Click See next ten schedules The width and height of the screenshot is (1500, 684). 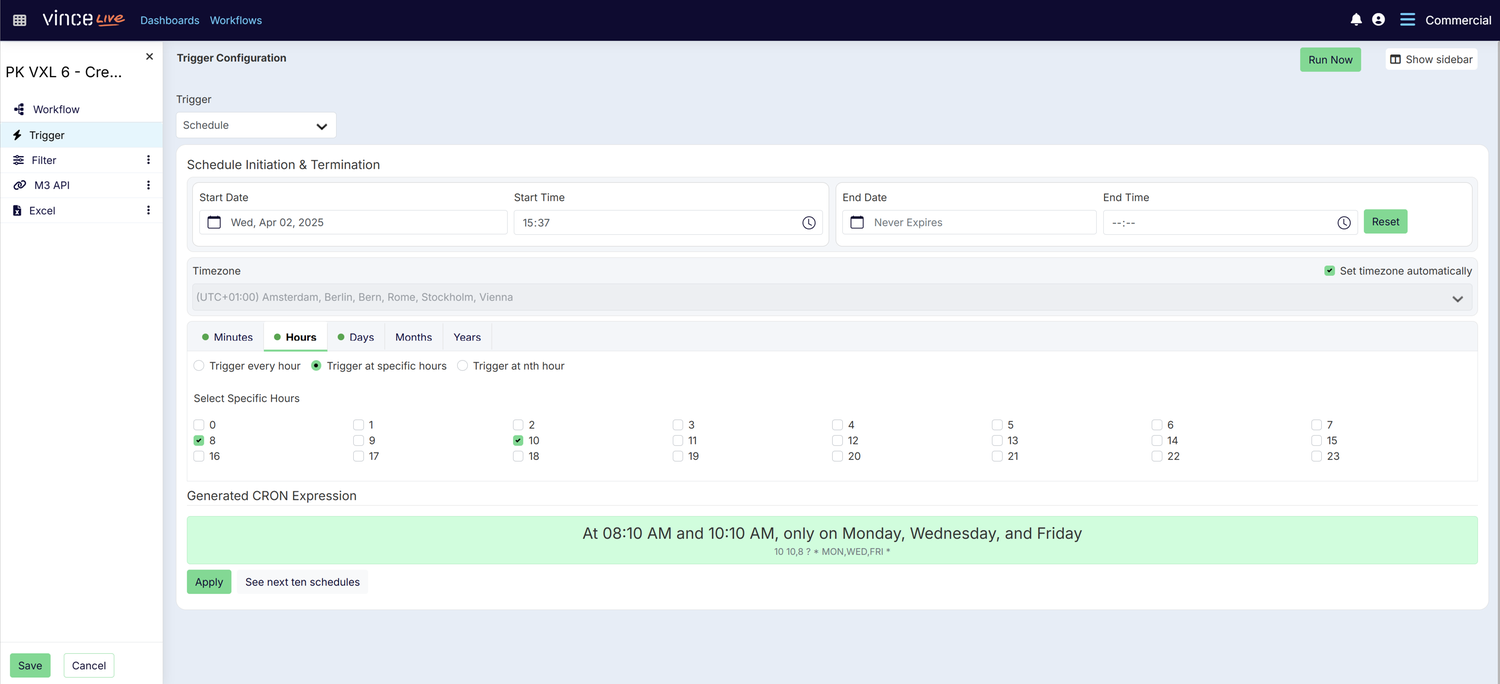[x=302, y=581]
